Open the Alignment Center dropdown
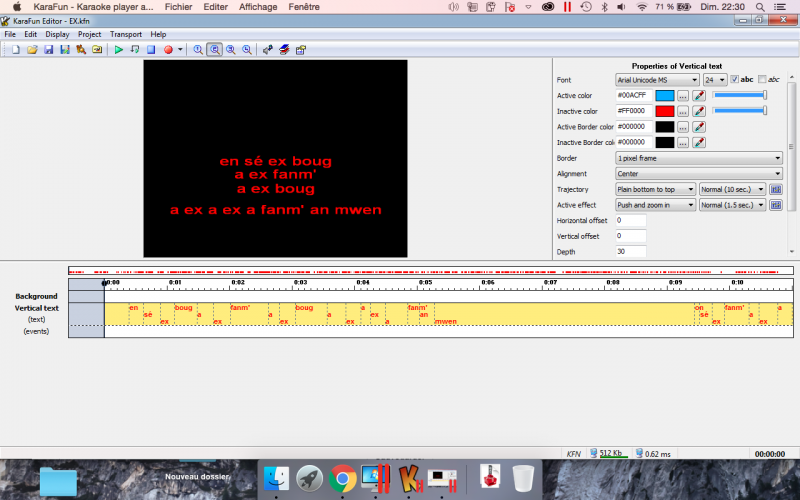Image resolution: width=800 pixels, height=500 pixels. click(698, 173)
